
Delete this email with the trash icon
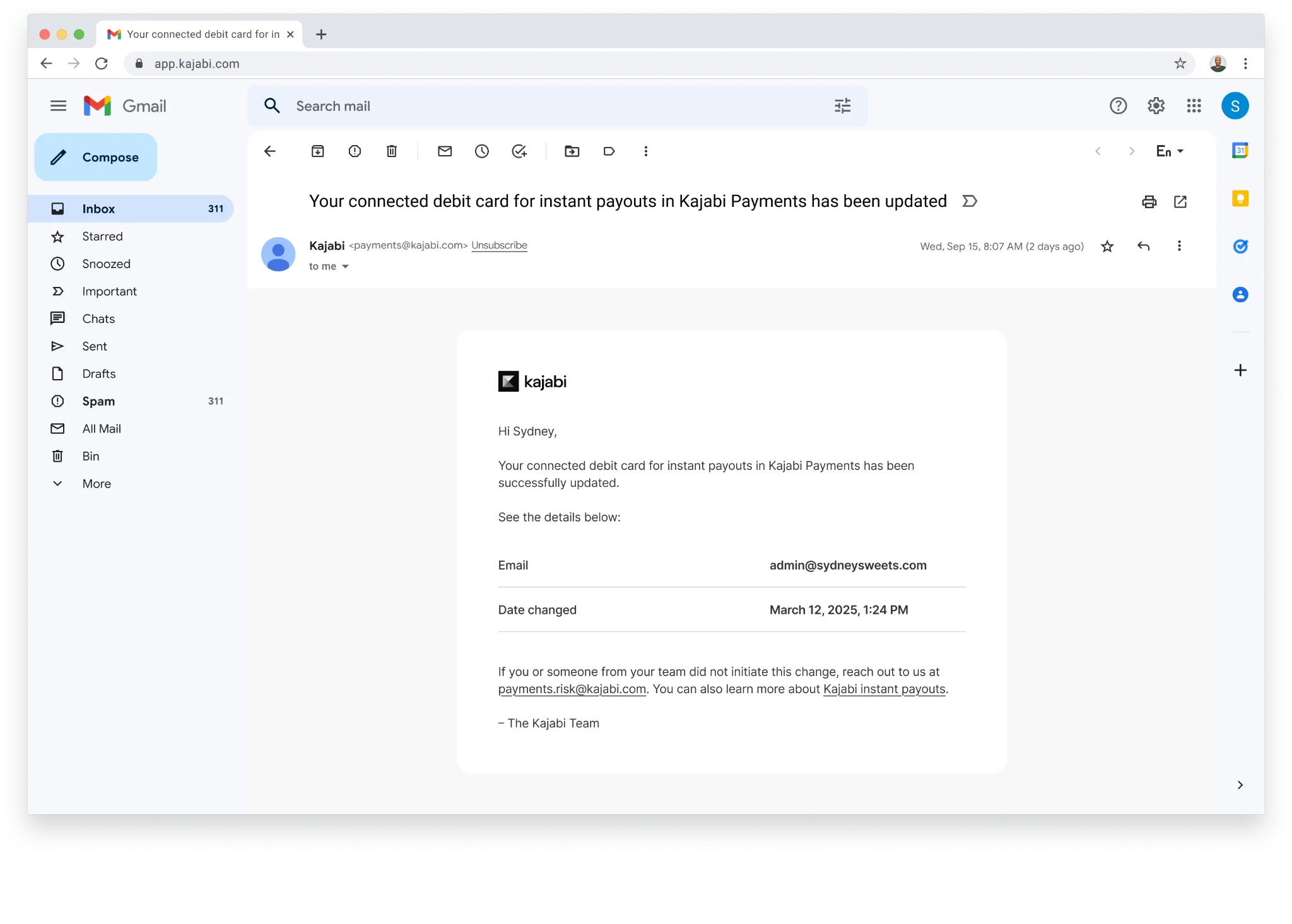(x=392, y=151)
